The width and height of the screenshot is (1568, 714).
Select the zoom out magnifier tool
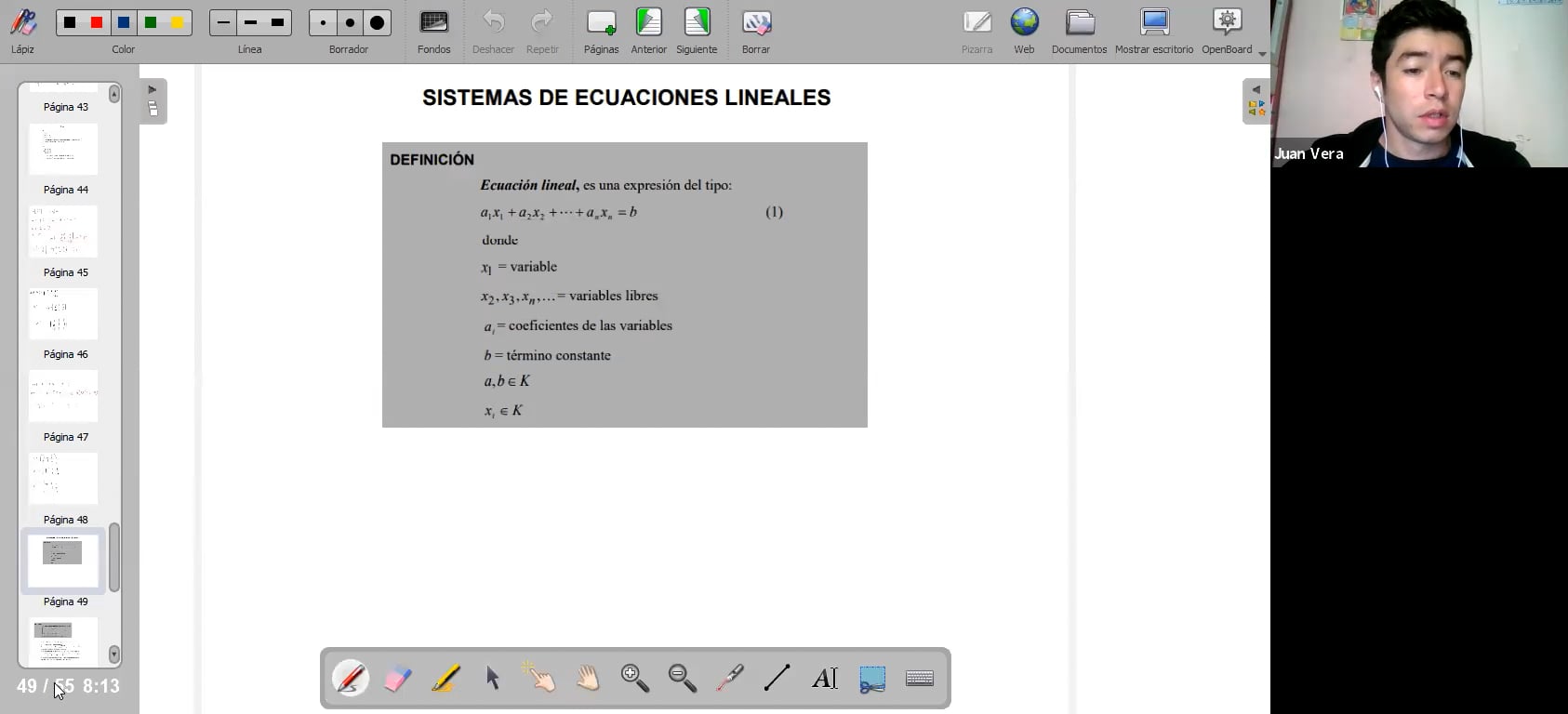coord(683,679)
